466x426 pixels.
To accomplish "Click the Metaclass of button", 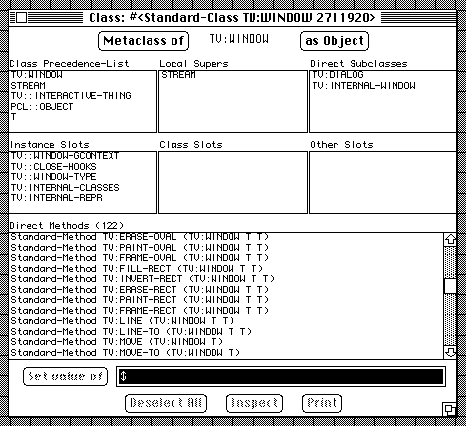I will coord(143,41).
